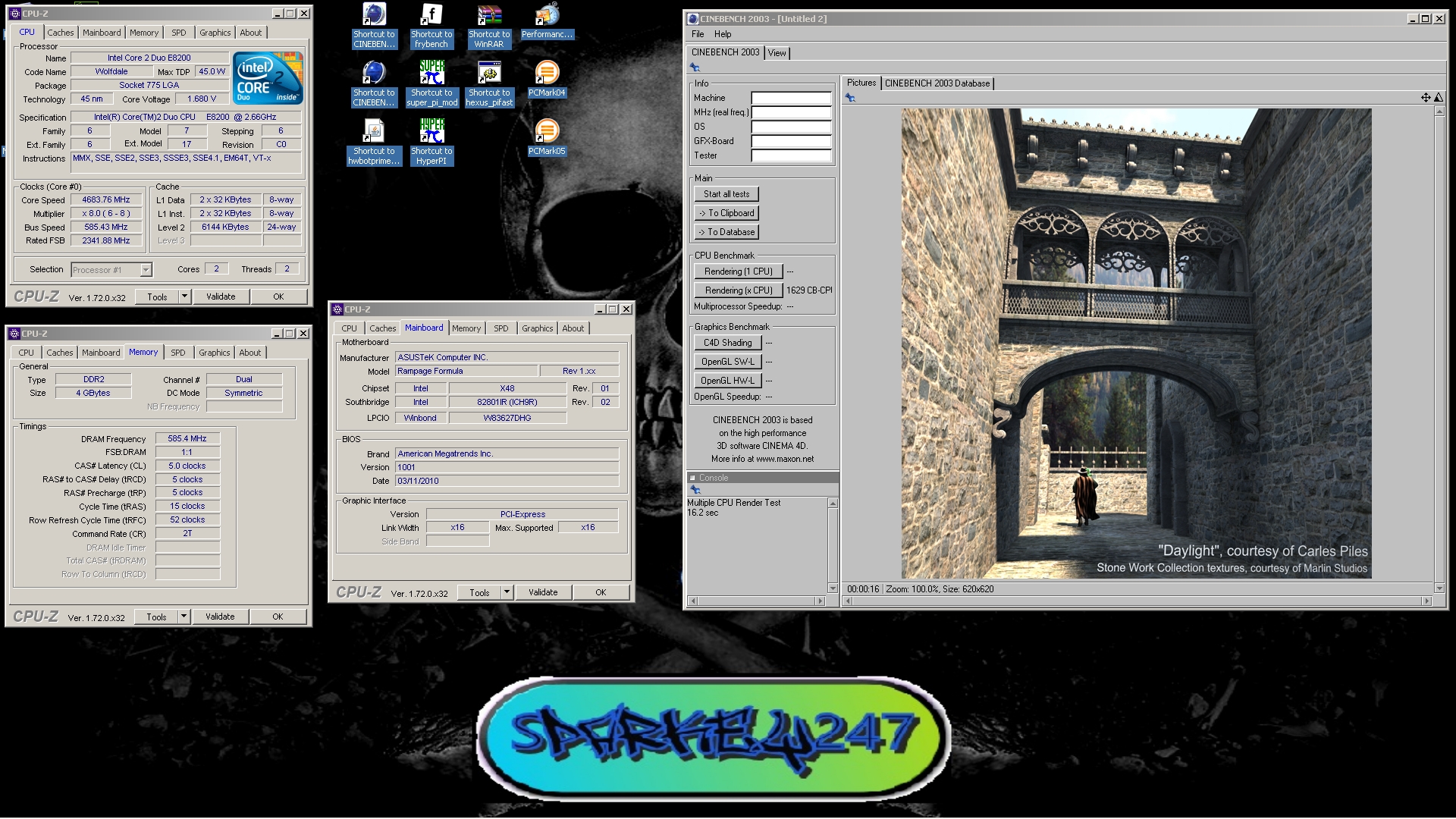Open the Shortcut to CINEBENCH desktop icon in the top row
The image size is (1456, 819).
click(x=374, y=26)
